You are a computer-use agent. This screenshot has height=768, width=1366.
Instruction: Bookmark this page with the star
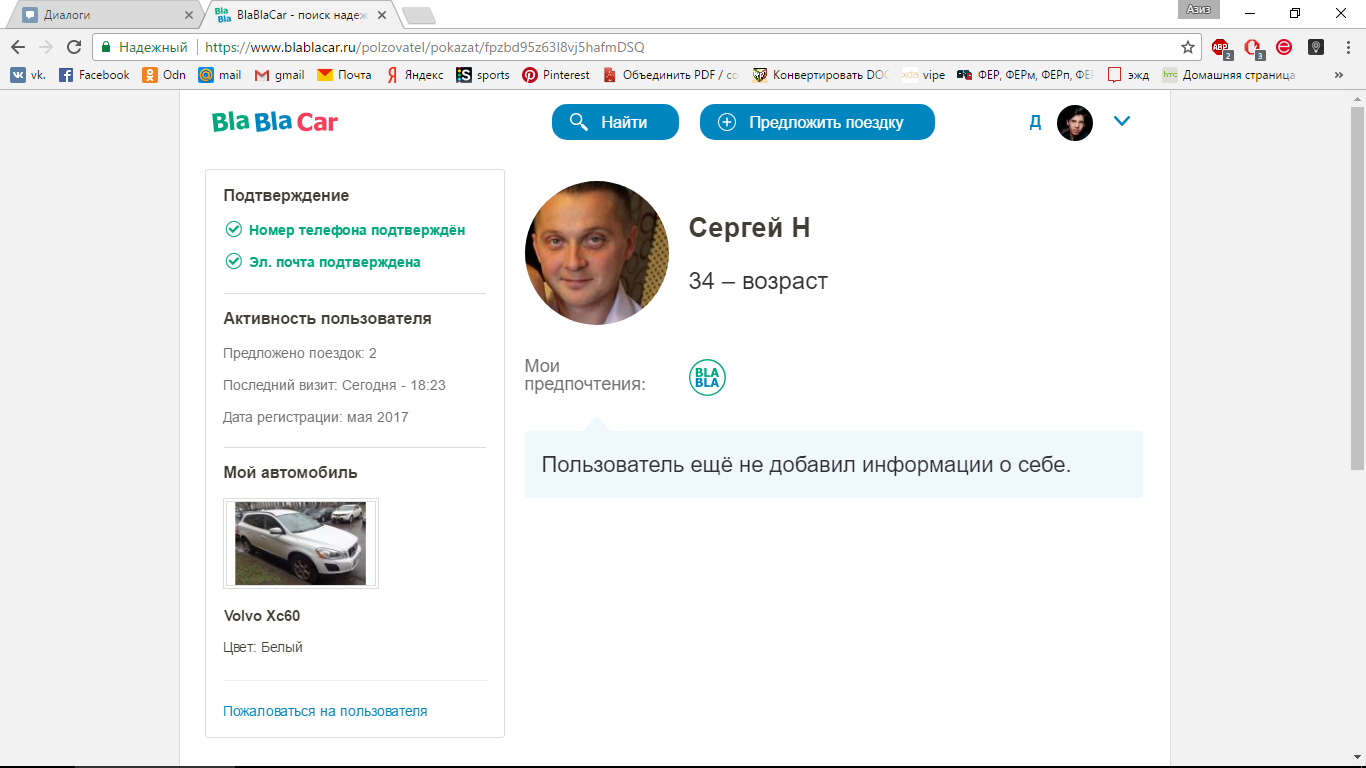1188,47
